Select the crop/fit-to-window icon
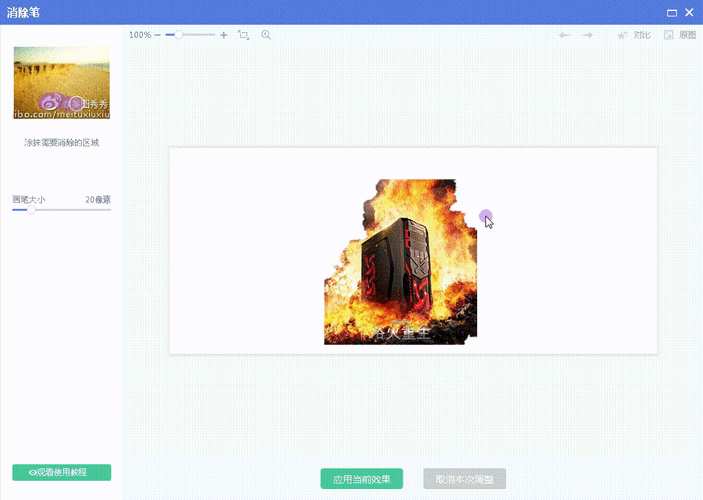Screen dimensions: 703x500 (x=244, y=35)
